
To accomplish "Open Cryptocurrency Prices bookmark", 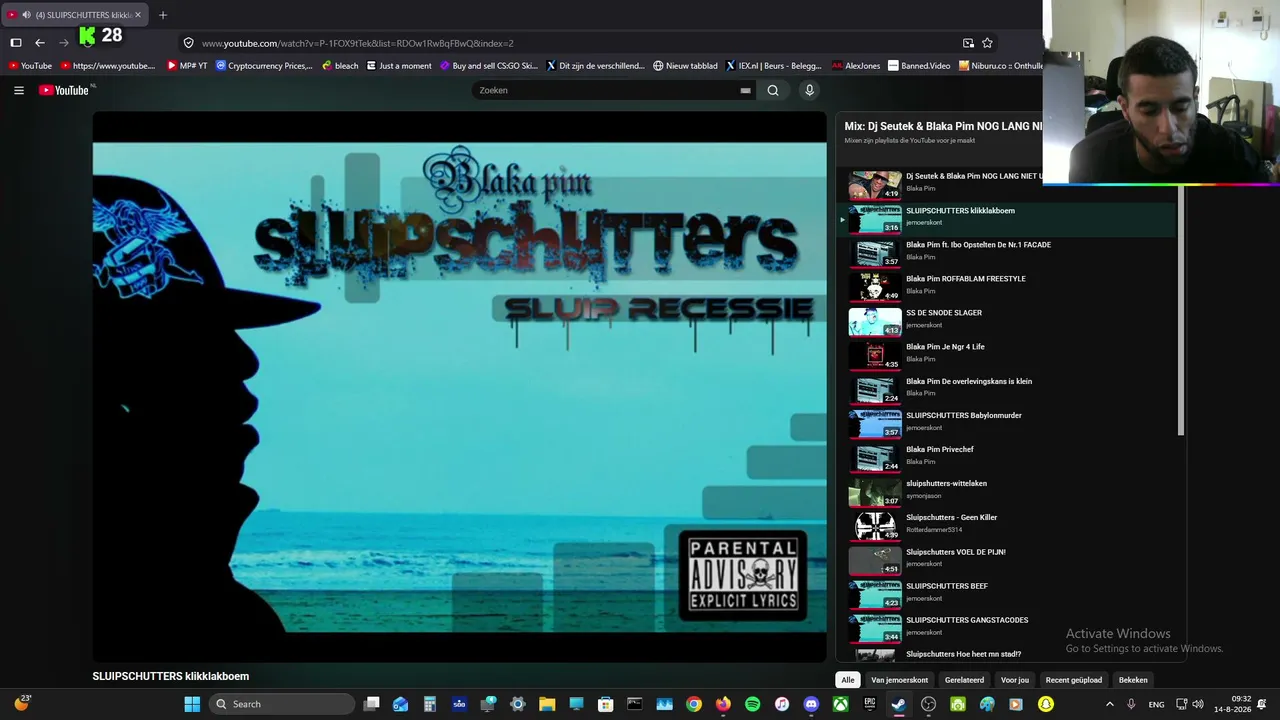I will point(264,66).
